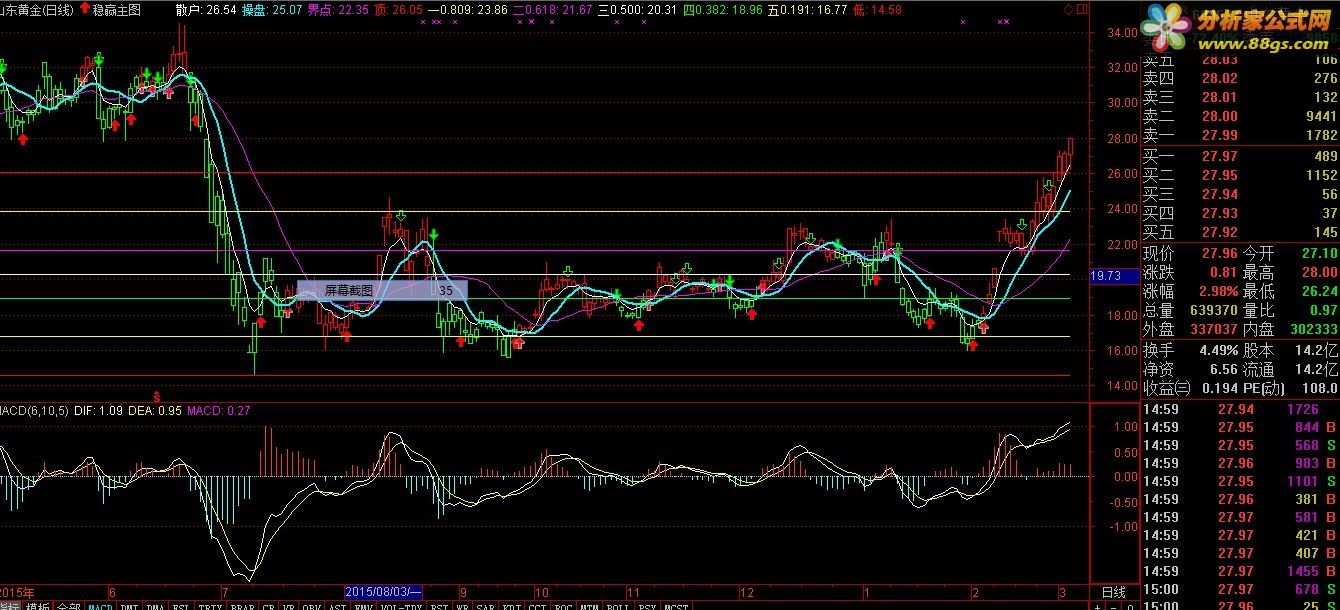Click the 屏幕截图 tooltip box on chart
Viewport: 1340px width, 610px height.
coord(382,290)
